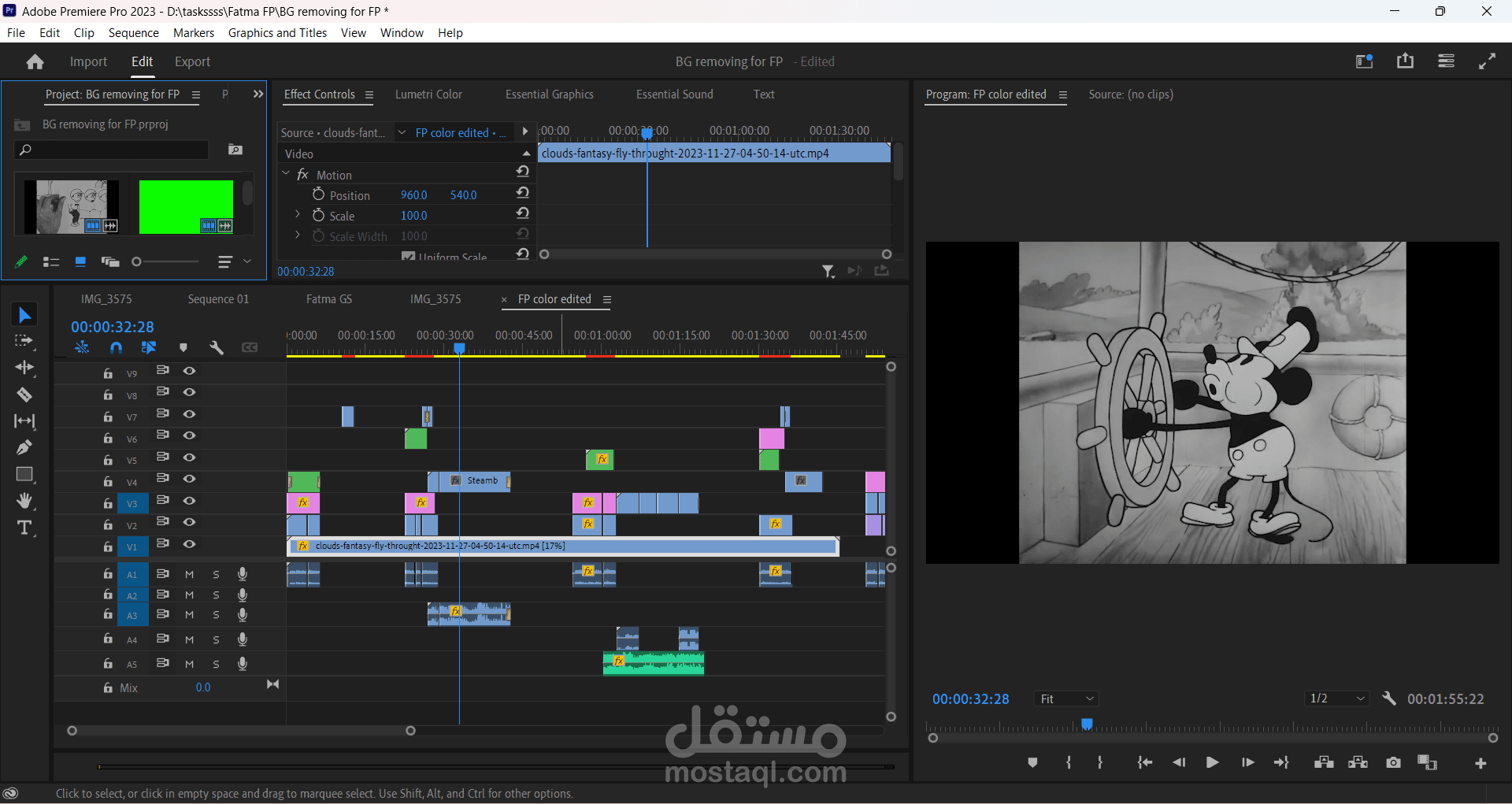Open the Workspaces icon in header

1365,61
